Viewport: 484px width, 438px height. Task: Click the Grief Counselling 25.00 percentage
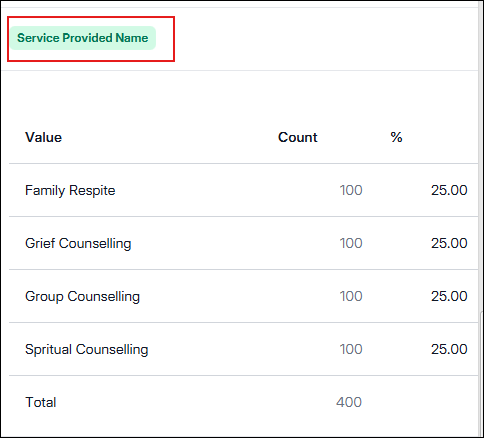click(x=449, y=243)
